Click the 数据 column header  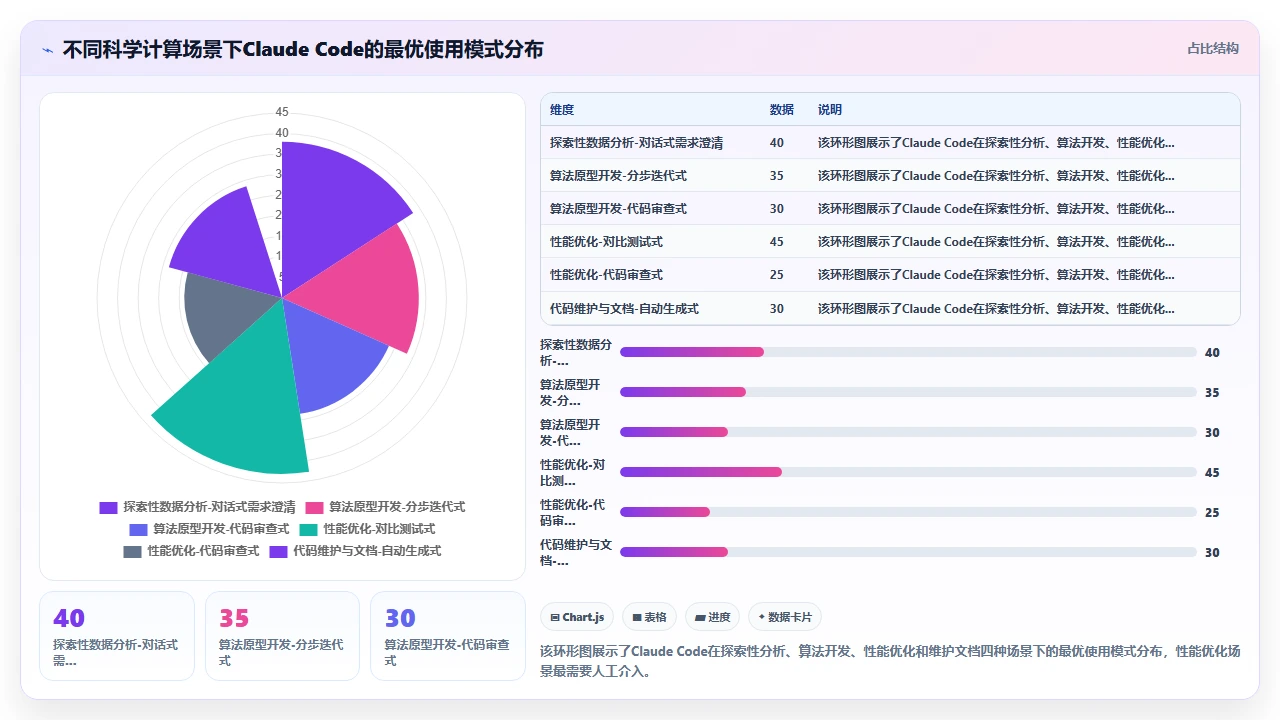pos(782,110)
